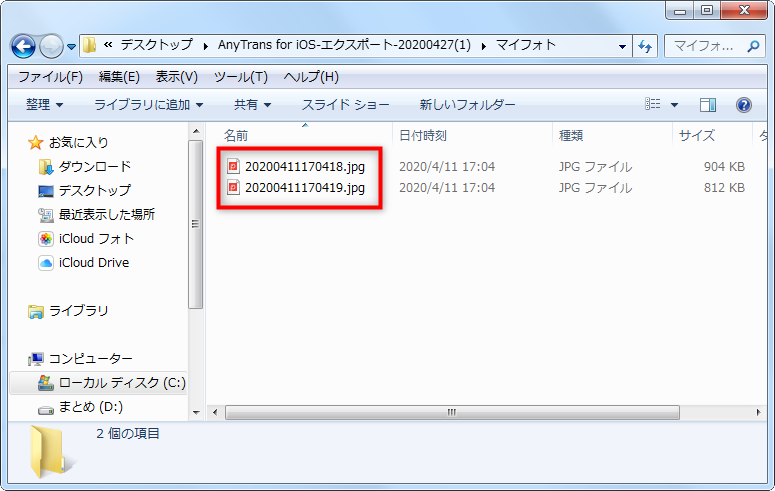Expand arrow after AnyTrans breadcrumb segment
The width and height of the screenshot is (775, 491).
tap(483, 46)
